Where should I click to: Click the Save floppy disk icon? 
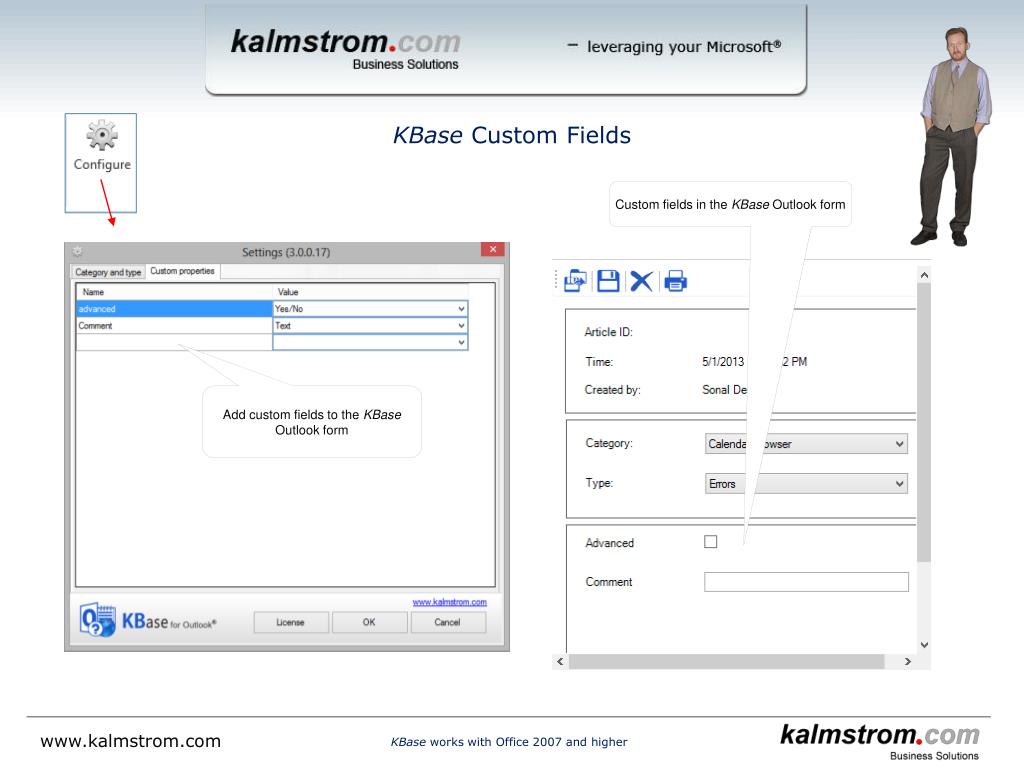pyautogui.click(x=608, y=281)
